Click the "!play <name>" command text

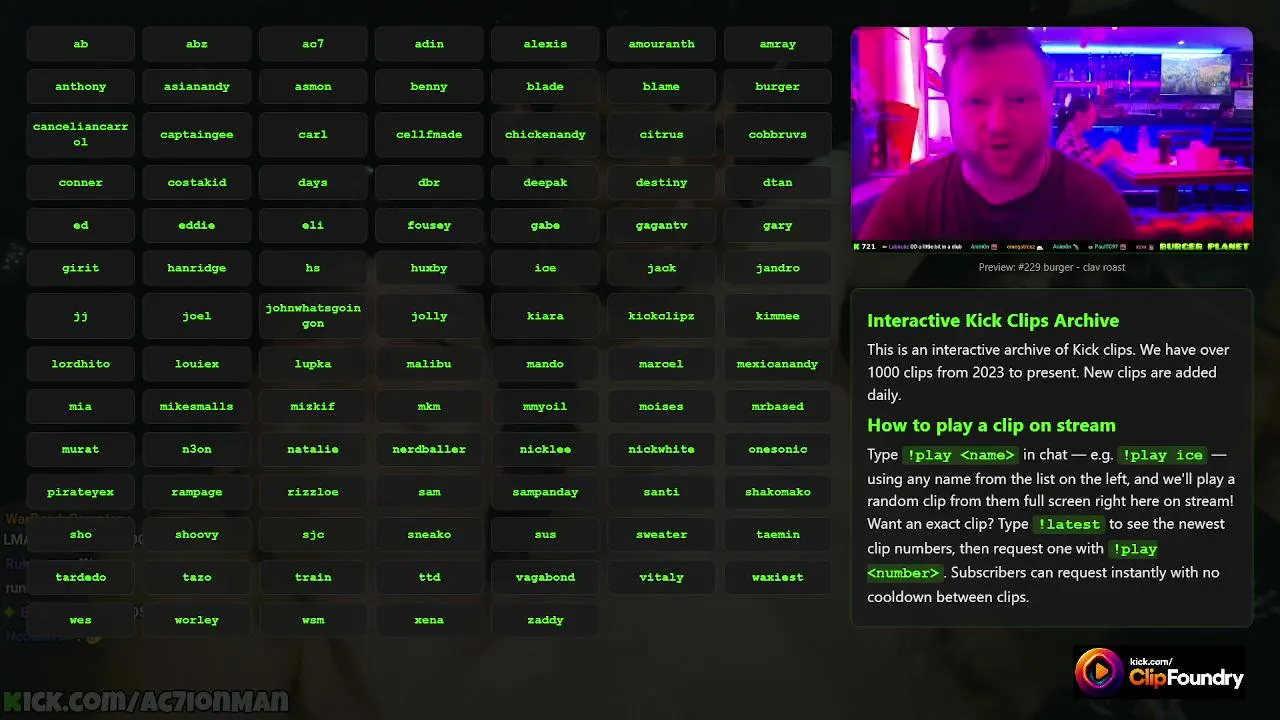959,455
